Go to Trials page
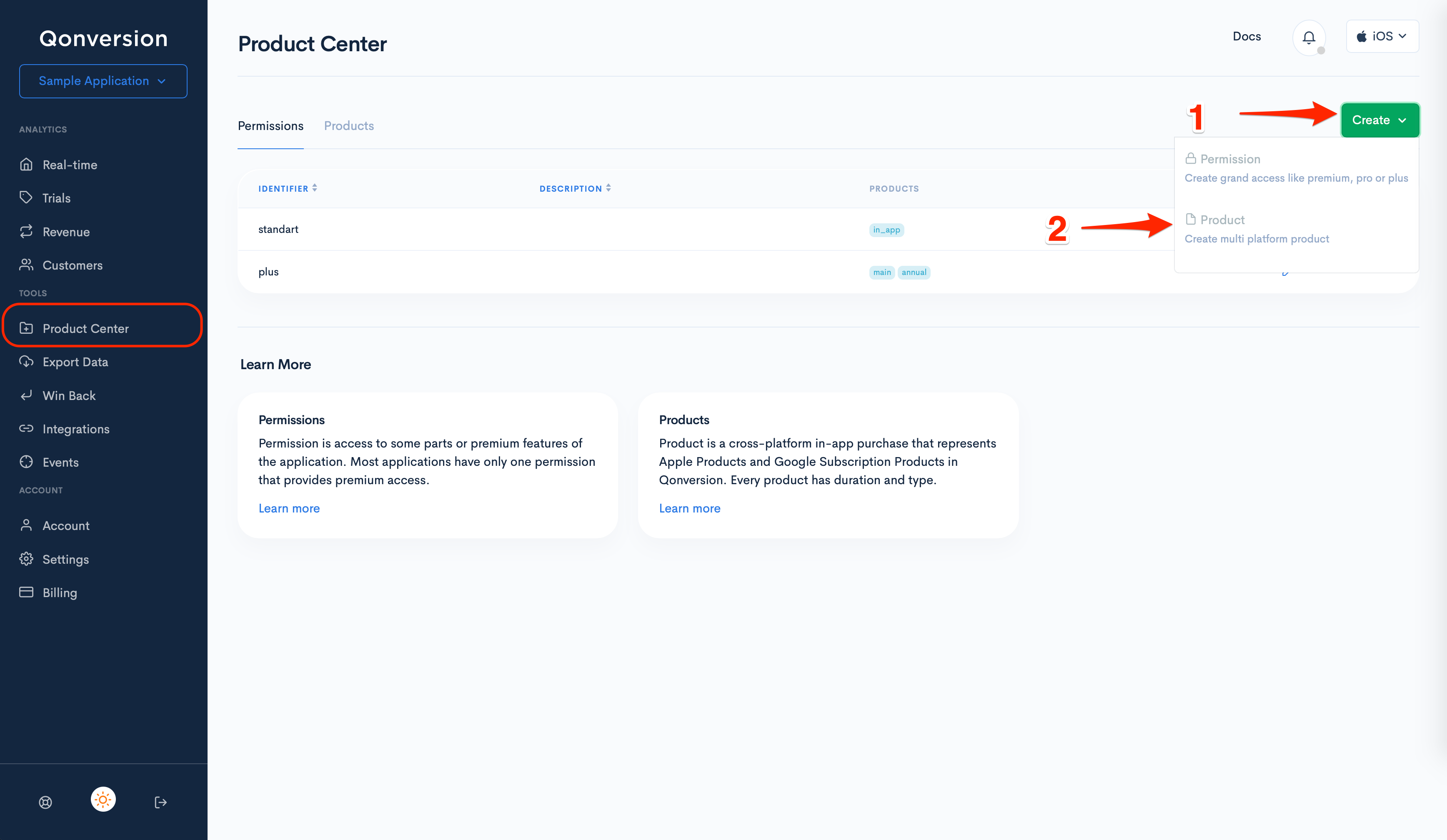Image resolution: width=1447 pixels, height=840 pixels. [x=56, y=198]
